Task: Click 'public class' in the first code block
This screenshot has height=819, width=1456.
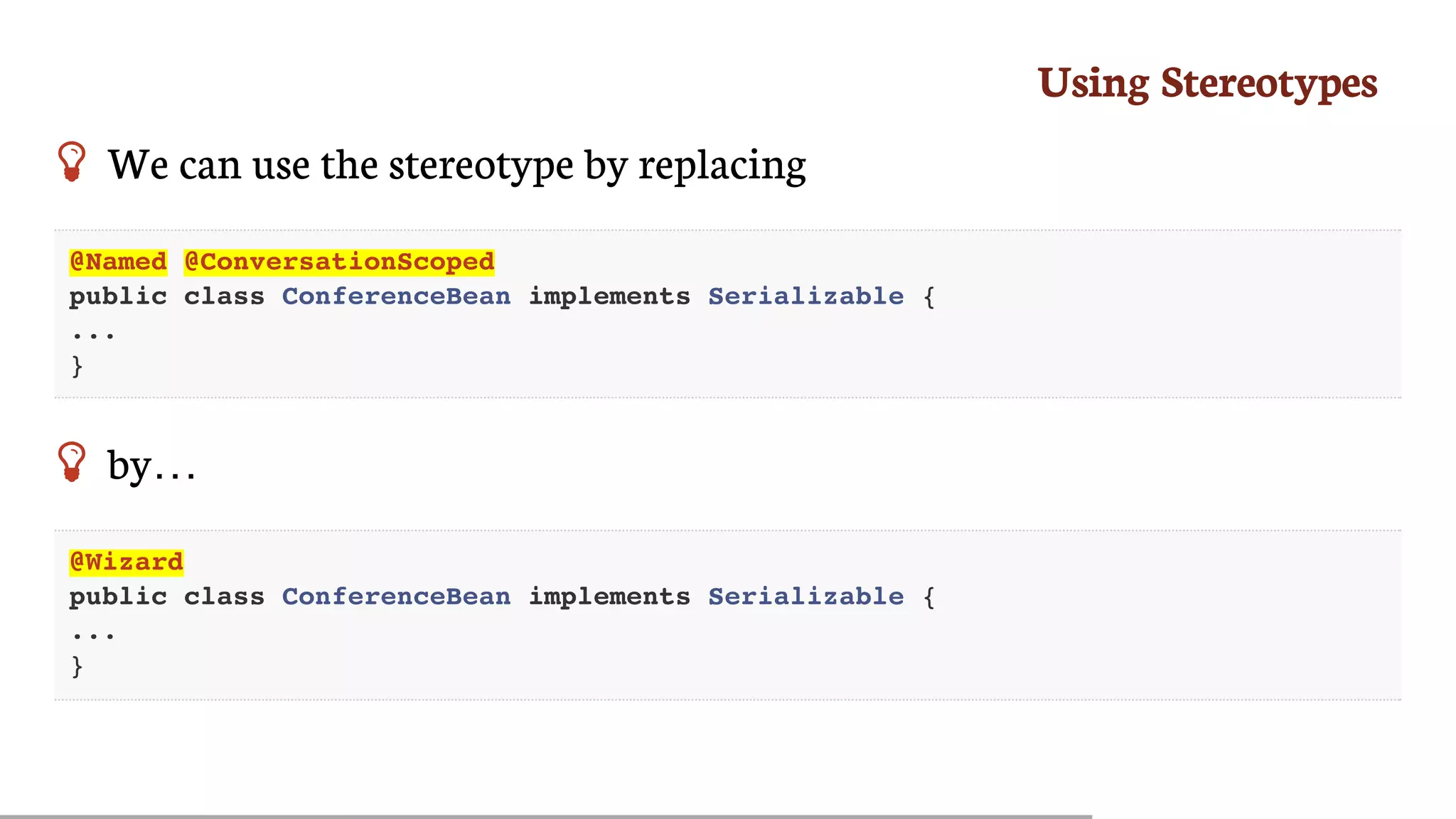Action: [166, 296]
